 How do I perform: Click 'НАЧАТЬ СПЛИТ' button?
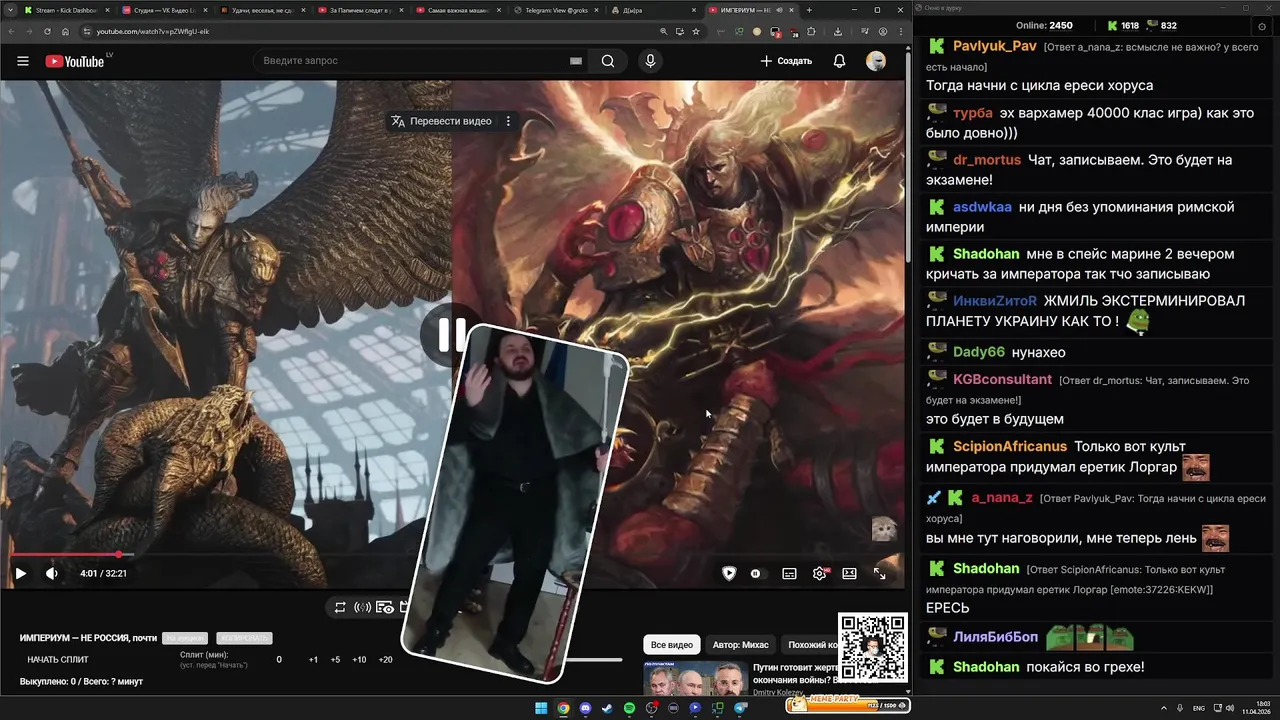(x=58, y=659)
